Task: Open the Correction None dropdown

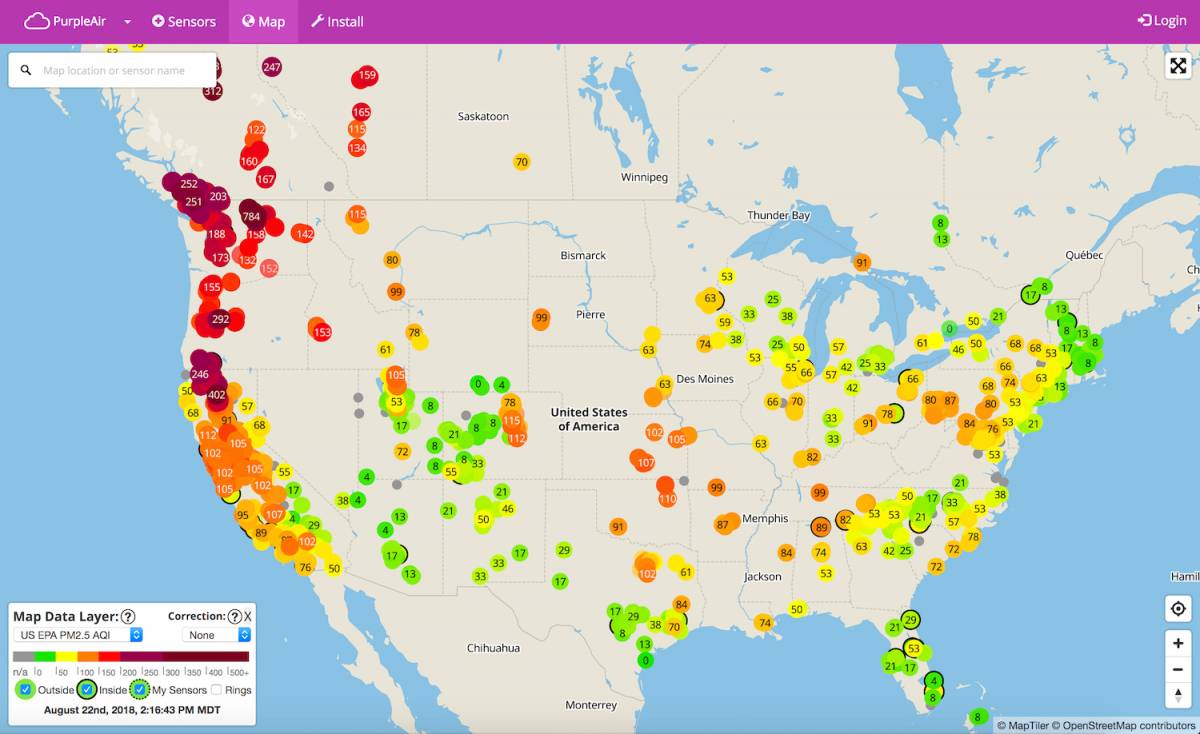Action: (x=214, y=635)
